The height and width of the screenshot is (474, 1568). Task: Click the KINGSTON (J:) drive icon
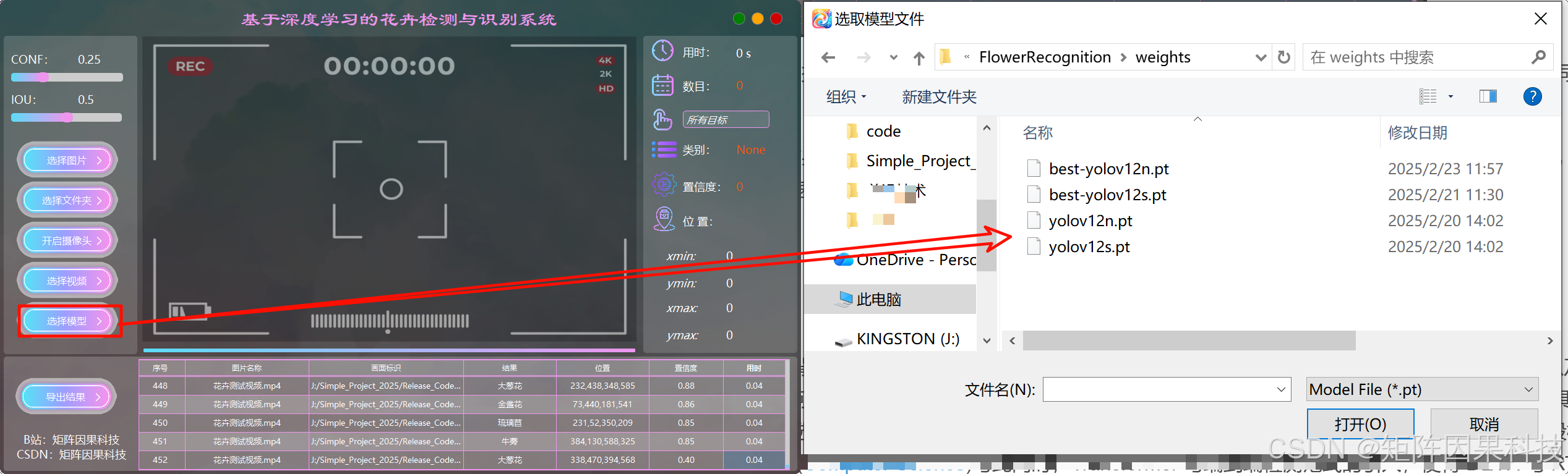click(x=843, y=341)
